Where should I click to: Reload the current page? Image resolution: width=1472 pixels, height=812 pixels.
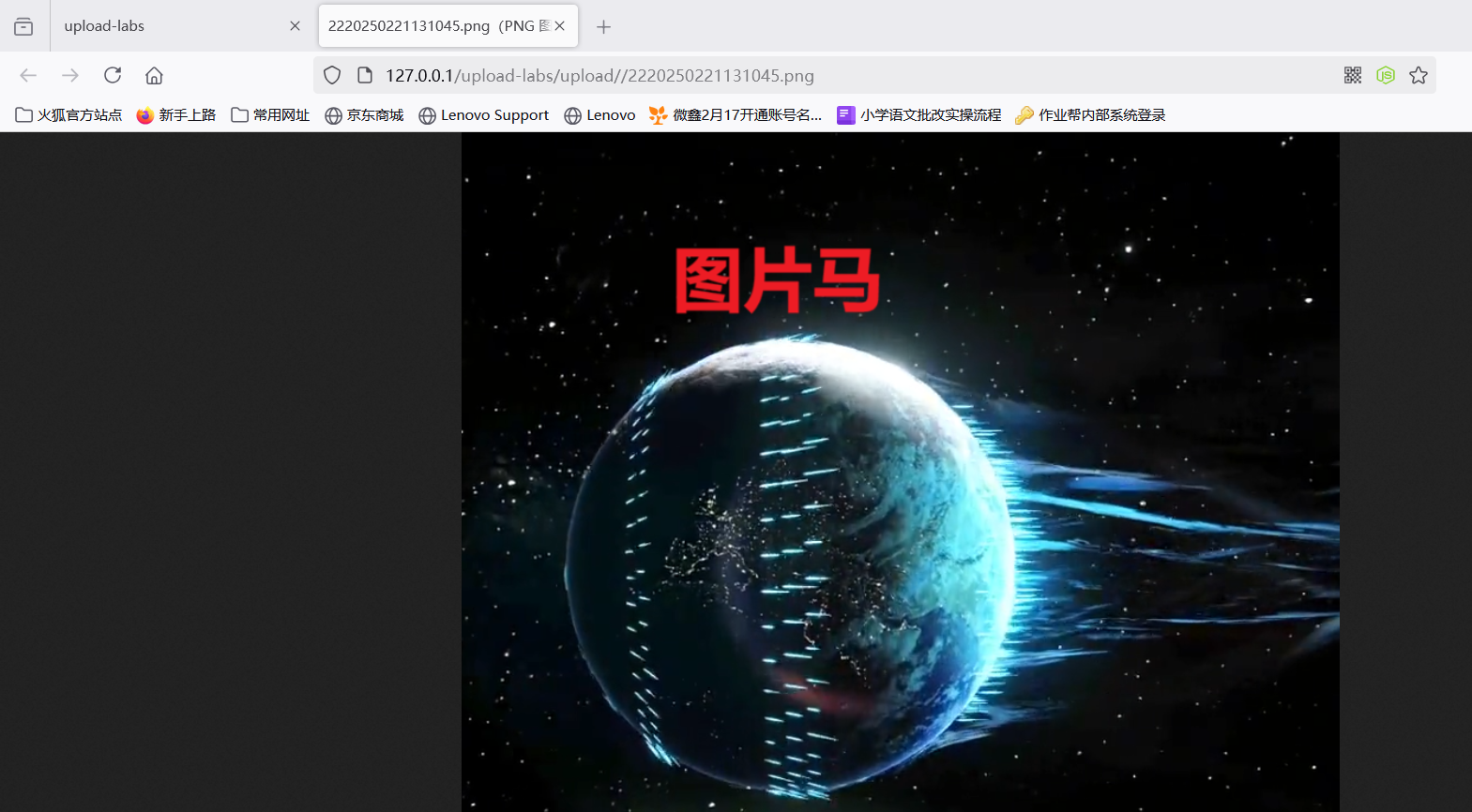[x=113, y=75]
